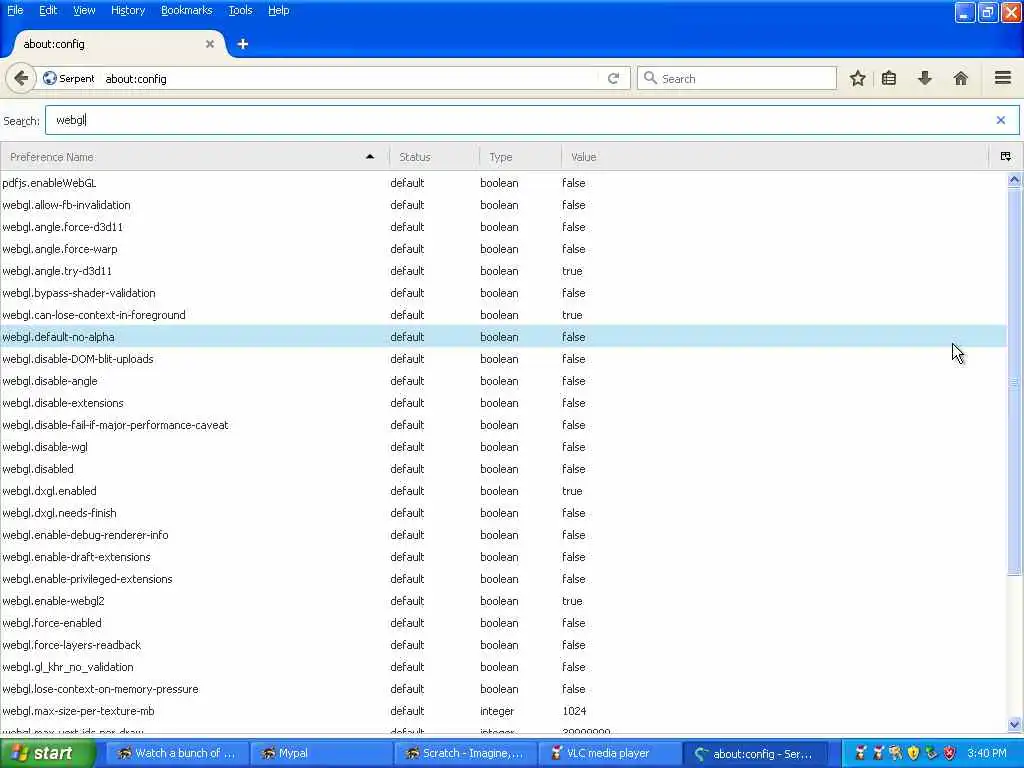The height and width of the screenshot is (768, 1024).
Task: Click scrollbar up arrow
Action: [x=1014, y=179]
